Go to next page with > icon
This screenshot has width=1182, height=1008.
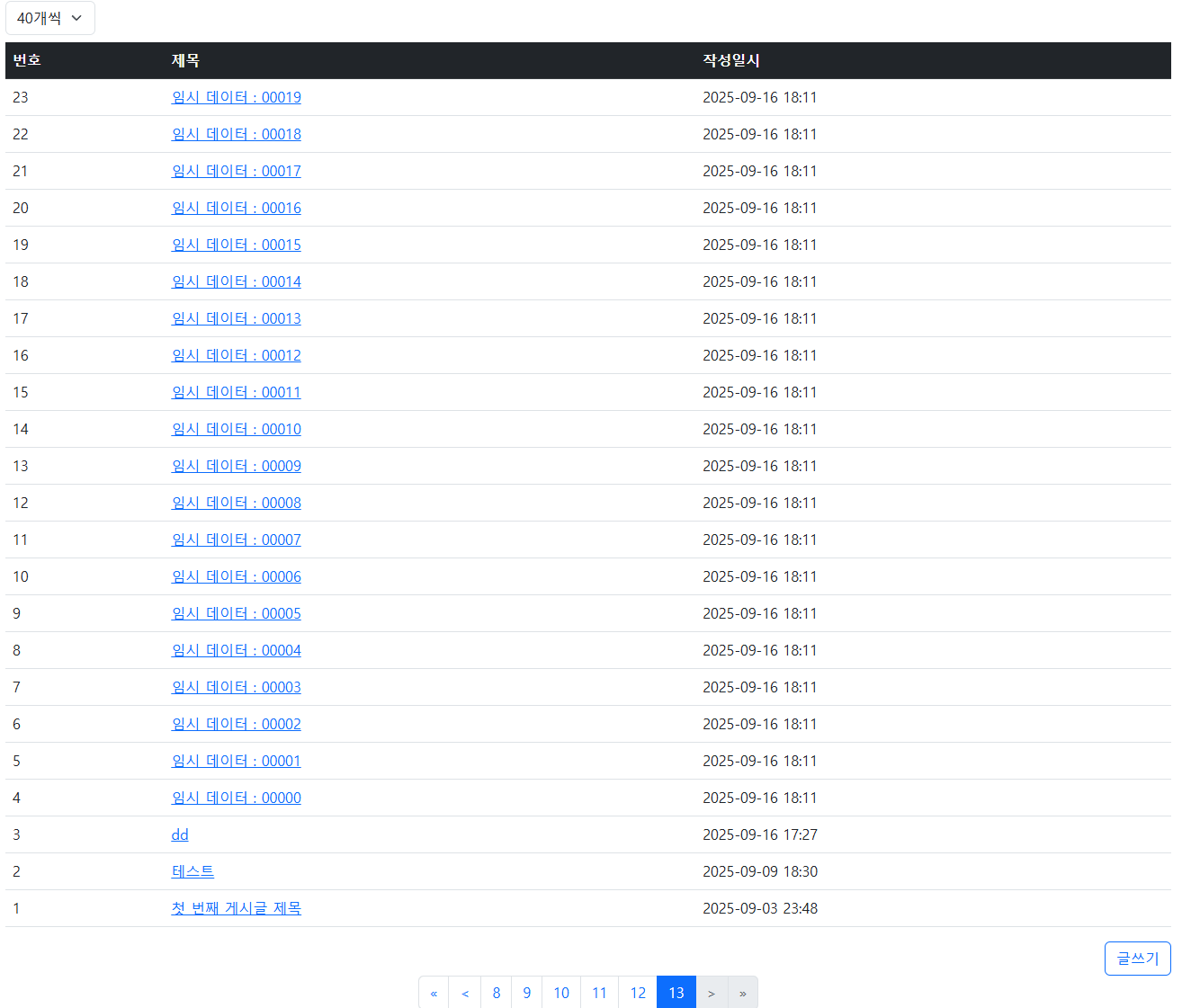click(x=712, y=993)
